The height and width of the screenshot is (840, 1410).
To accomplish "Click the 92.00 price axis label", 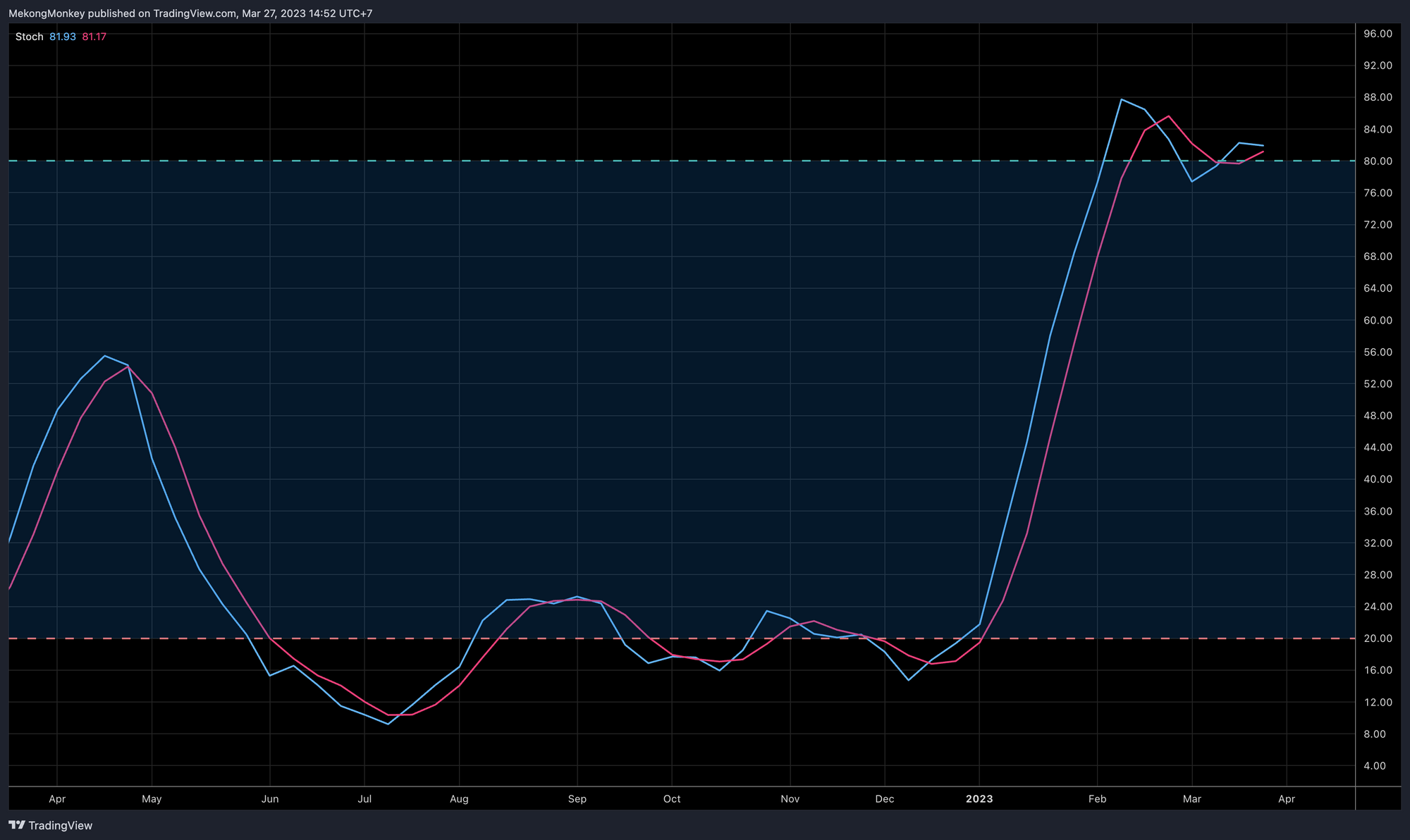I will (1378, 66).
